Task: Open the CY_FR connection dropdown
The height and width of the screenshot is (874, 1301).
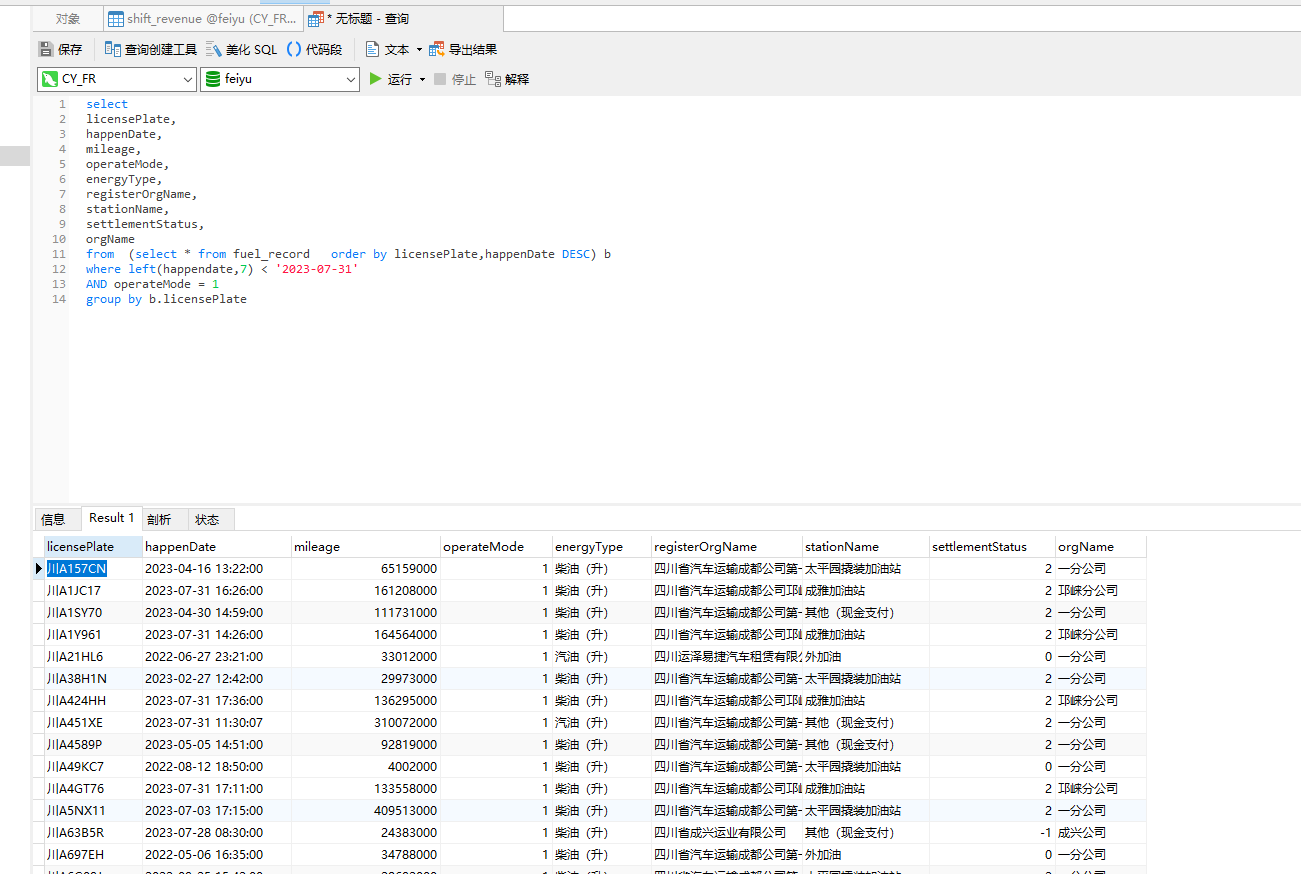Action: 117,79
